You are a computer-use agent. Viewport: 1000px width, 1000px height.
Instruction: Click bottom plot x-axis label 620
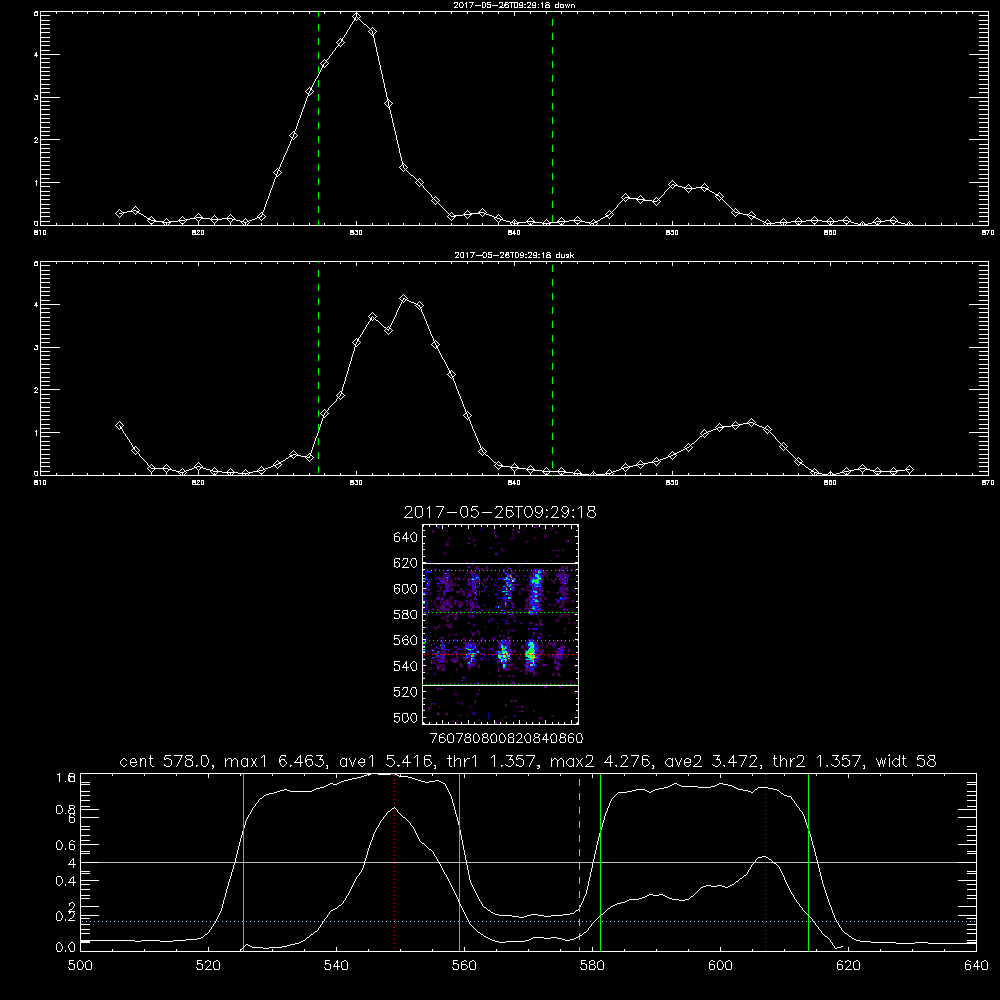pyautogui.click(x=848, y=966)
